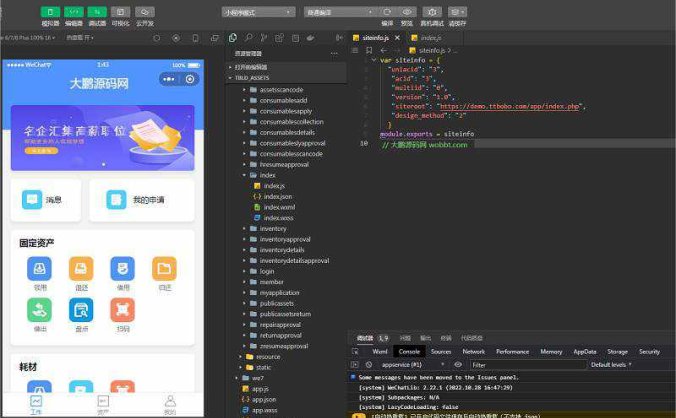Click the Docker whale icon in sidebar
Image resolution: width=676 pixels, height=418 pixels.
click(310, 38)
